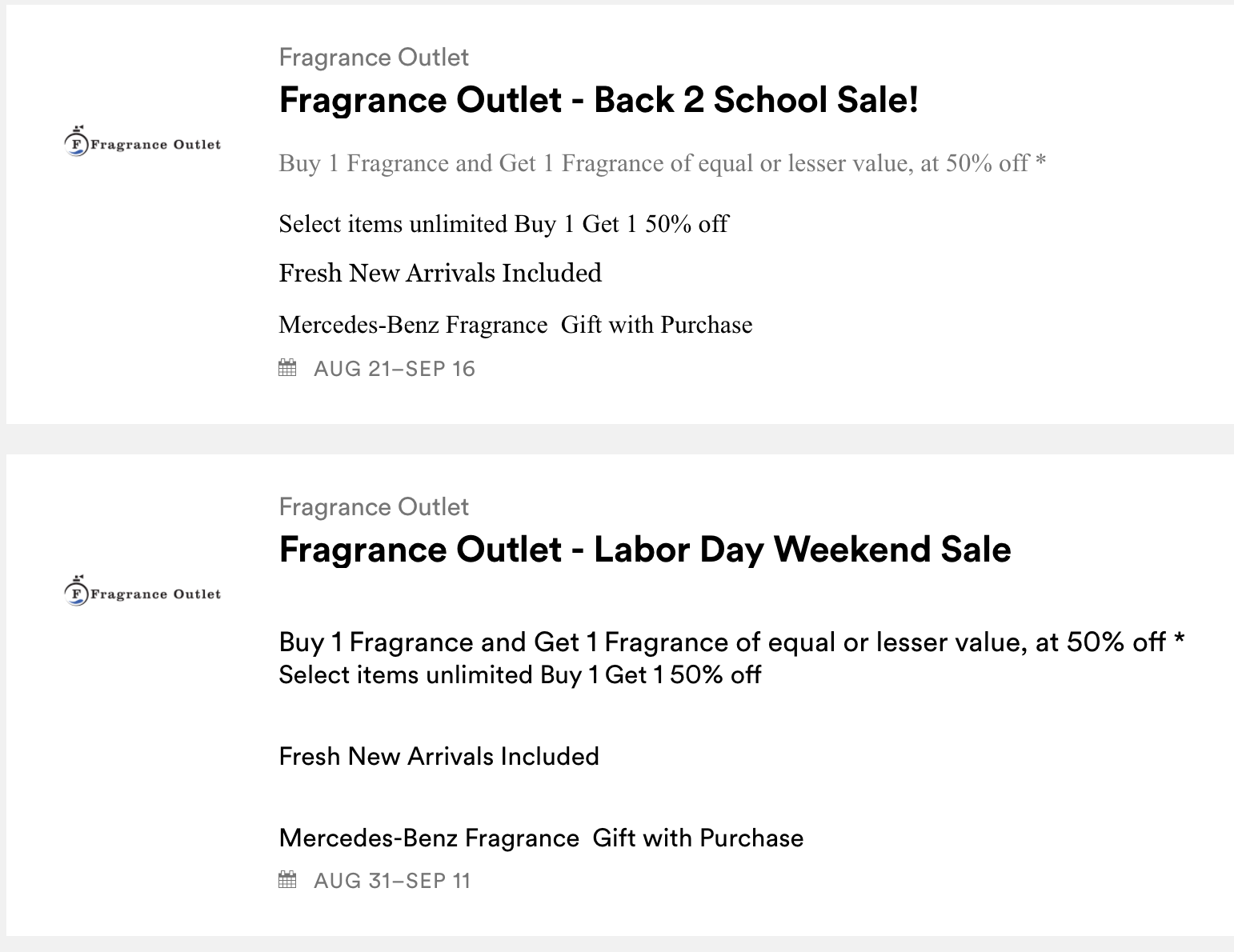
Task: Click the Mercedes-Benz Fragrance gift line in the Labor Day card
Action: coord(541,838)
